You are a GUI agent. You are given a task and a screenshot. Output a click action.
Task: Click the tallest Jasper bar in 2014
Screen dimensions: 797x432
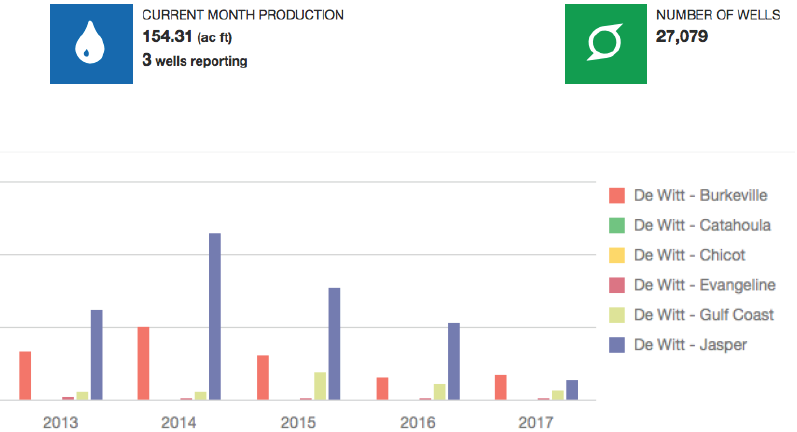click(x=215, y=316)
